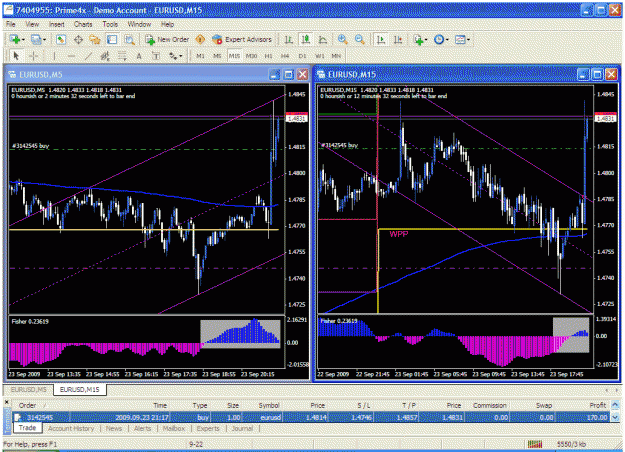Viewport: 625px width, 452px height.
Task: Switch timeframe to H1
Action: [x=268, y=56]
